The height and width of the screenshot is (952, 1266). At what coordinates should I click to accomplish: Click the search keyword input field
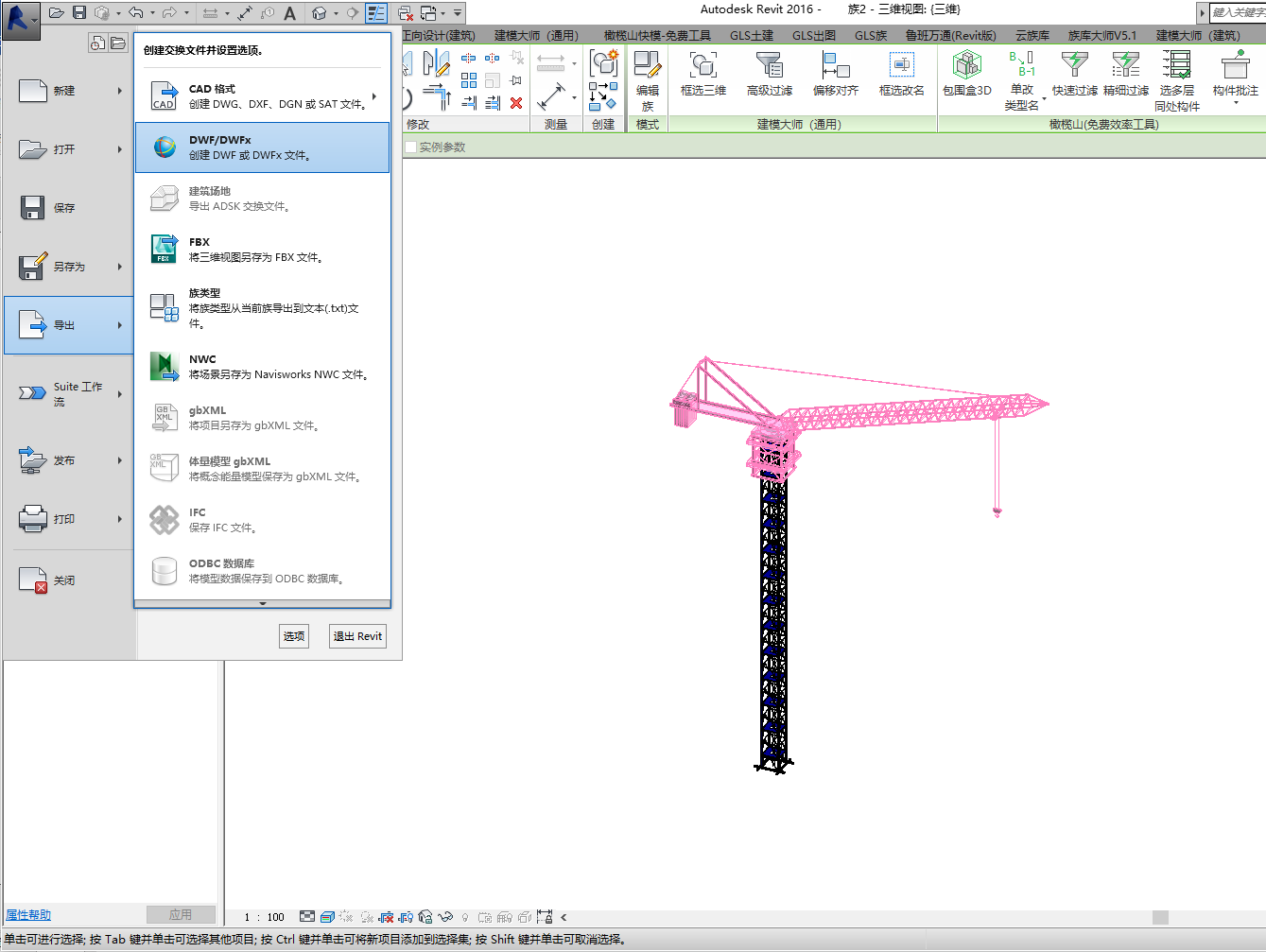(x=1239, y=12)
